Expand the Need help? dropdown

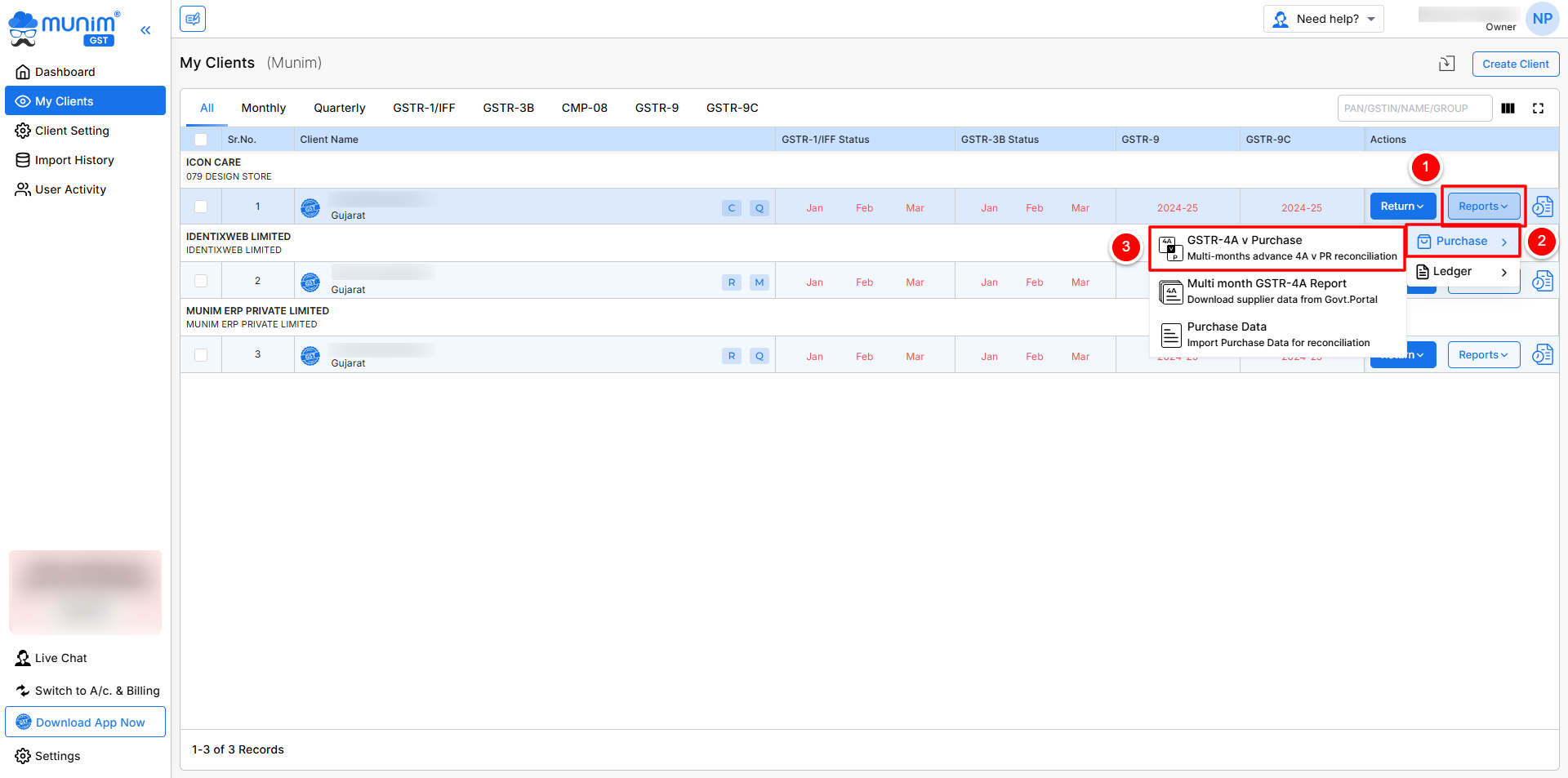pyautogui.click(x=1323, y=19)
